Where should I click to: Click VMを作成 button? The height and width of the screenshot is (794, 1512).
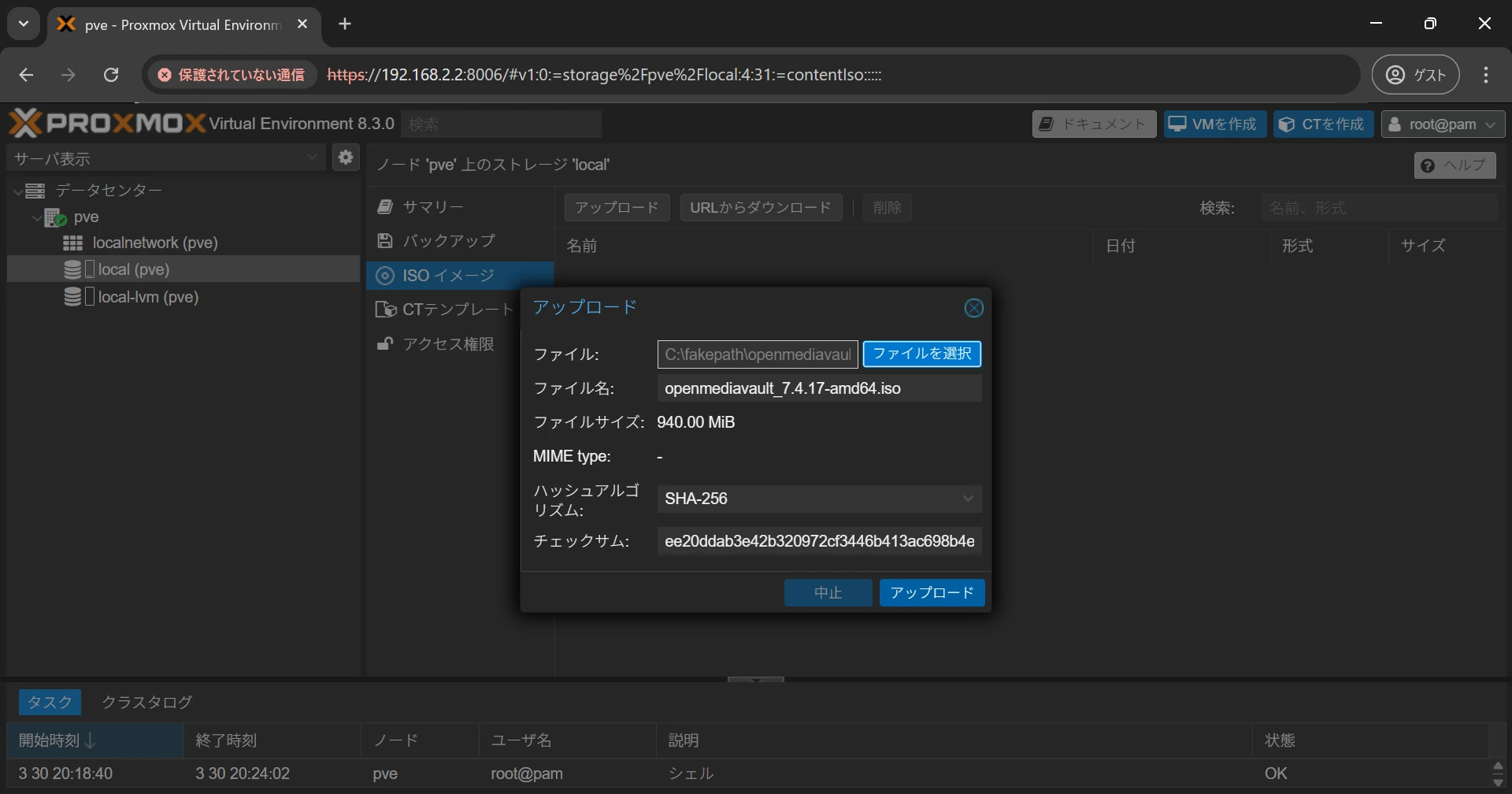tap(1215, 124)
